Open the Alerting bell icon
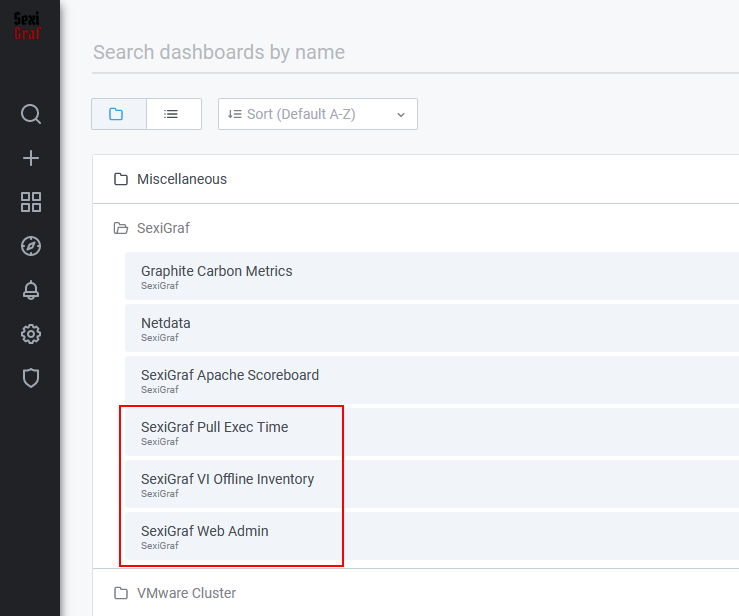 (31, 290)
